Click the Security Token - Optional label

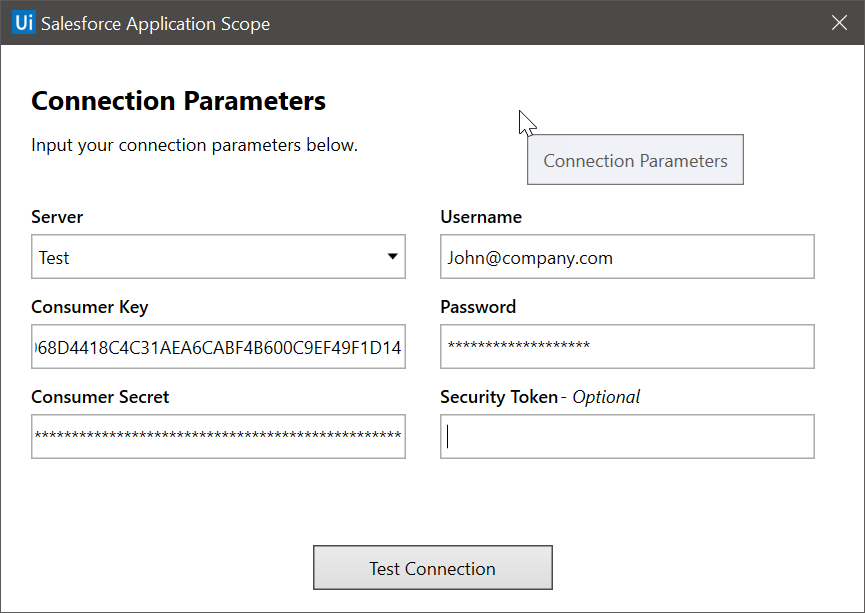[x=540, y=397]
